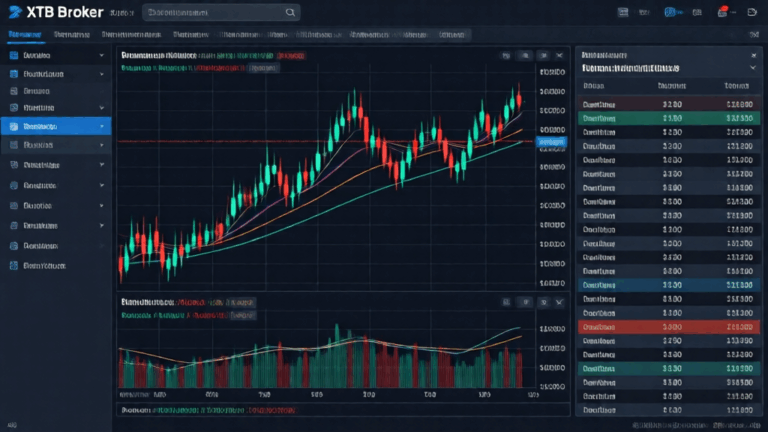The width and height of the screenshot is (768, 432).
Task: Click the blue highlighted icon in the top bar
Action: [x=670, y=12]
